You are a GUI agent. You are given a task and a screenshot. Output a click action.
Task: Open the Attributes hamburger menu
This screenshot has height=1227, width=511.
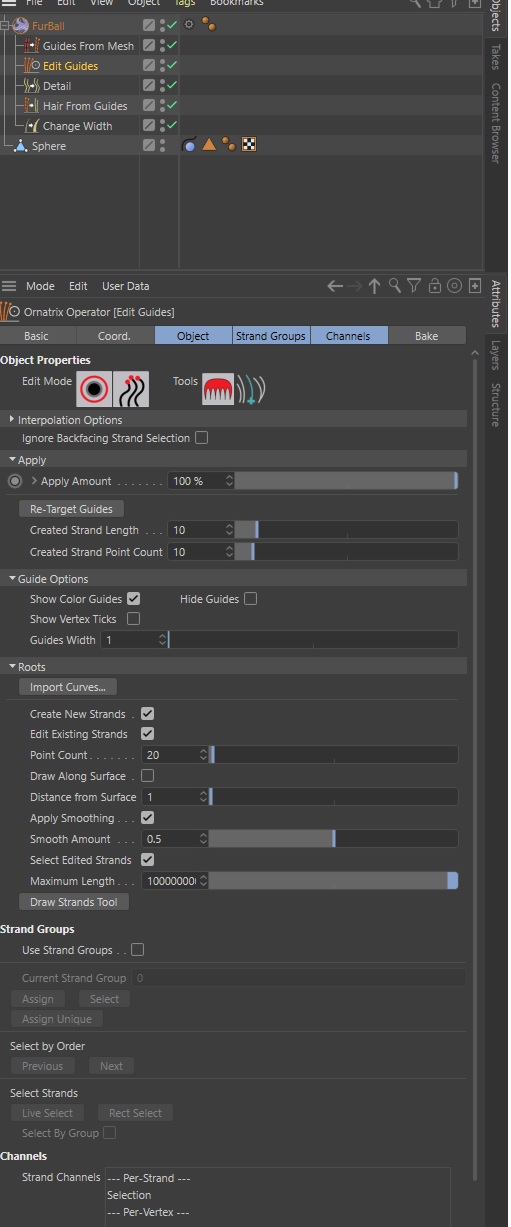point(9,286)
